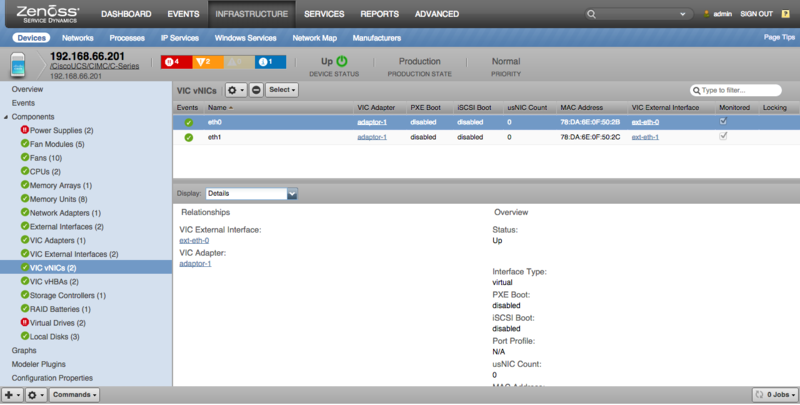Open the Page Tips link
The height and width of the screenshot is (405, 800).
779,37
